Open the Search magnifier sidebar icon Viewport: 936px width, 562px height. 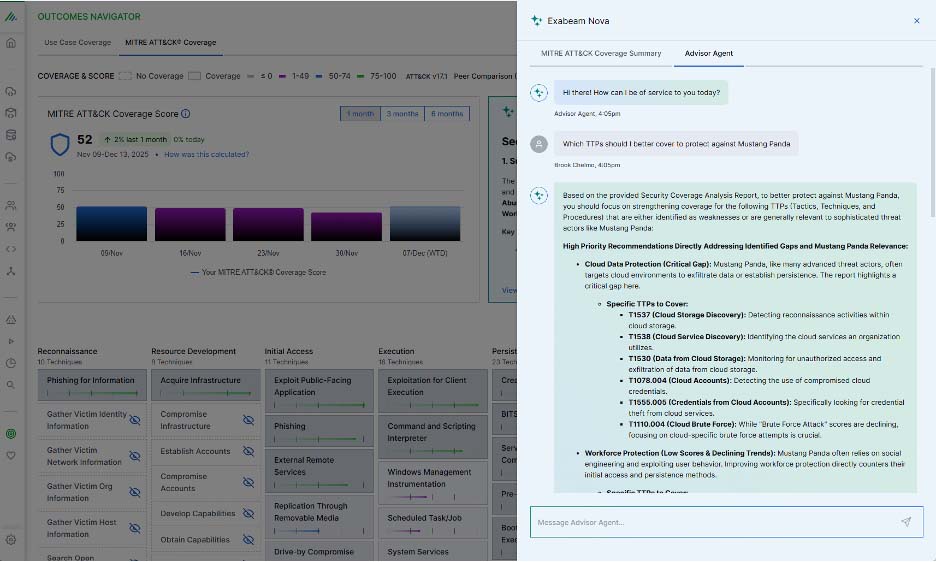click(x=11, y=385)
